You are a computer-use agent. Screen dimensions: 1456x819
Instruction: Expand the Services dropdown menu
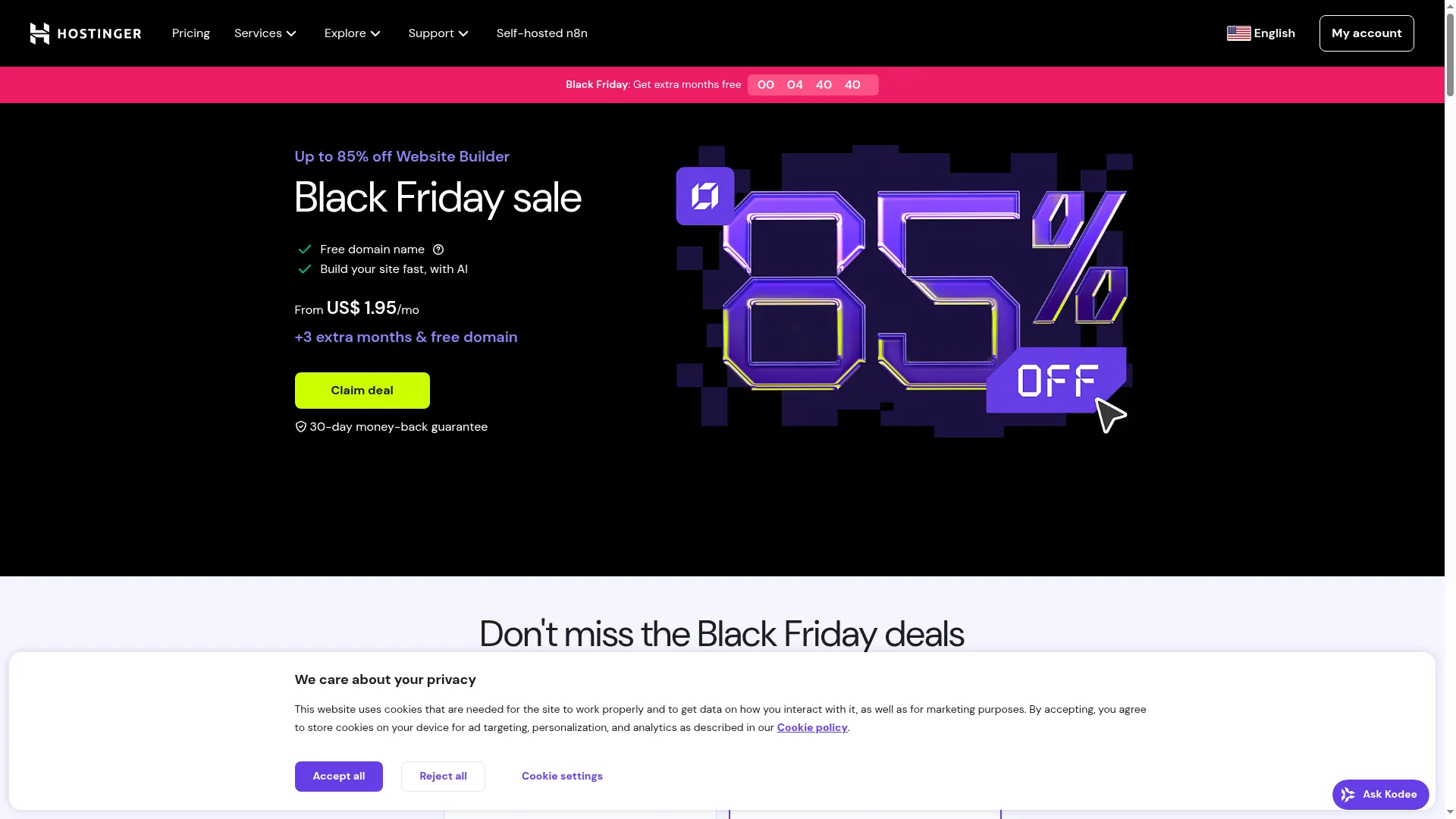coord(265,33)
